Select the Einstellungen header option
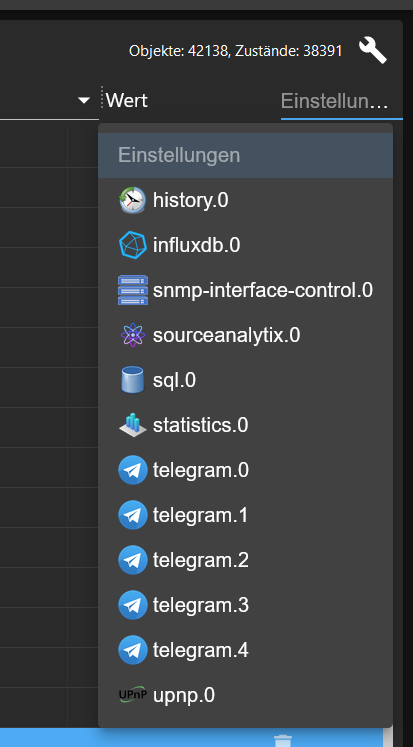 click(x=245, y=155)
